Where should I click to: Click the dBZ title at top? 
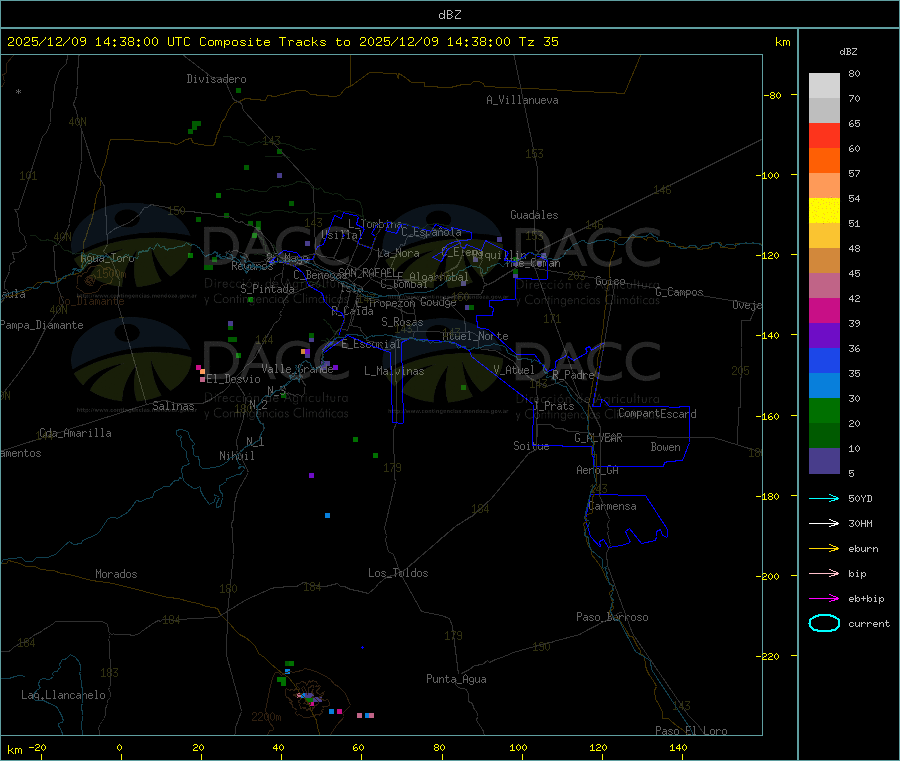[449, 15]
